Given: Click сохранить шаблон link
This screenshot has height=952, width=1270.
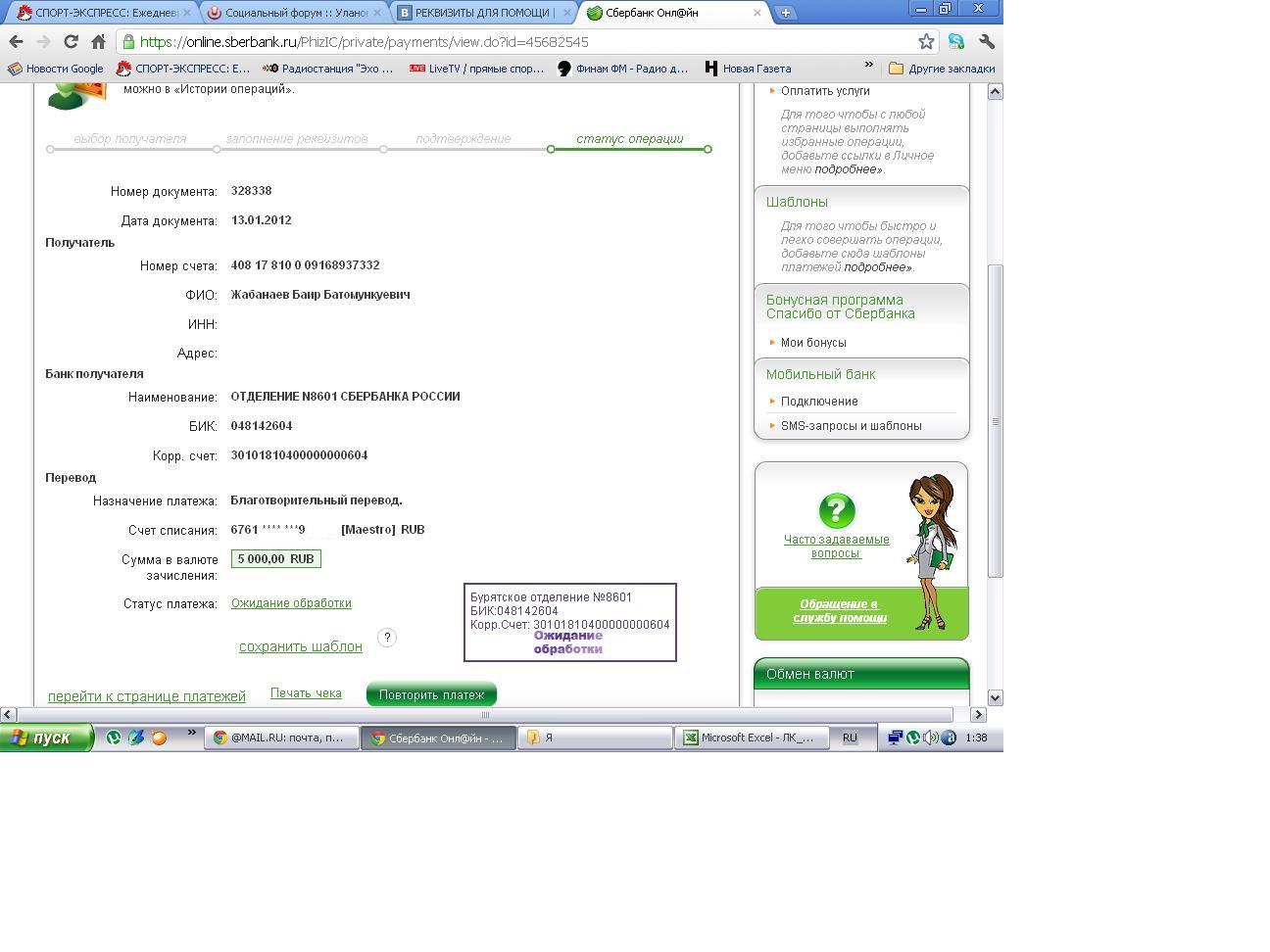Looking at the screenshot, I should [301, 646].
